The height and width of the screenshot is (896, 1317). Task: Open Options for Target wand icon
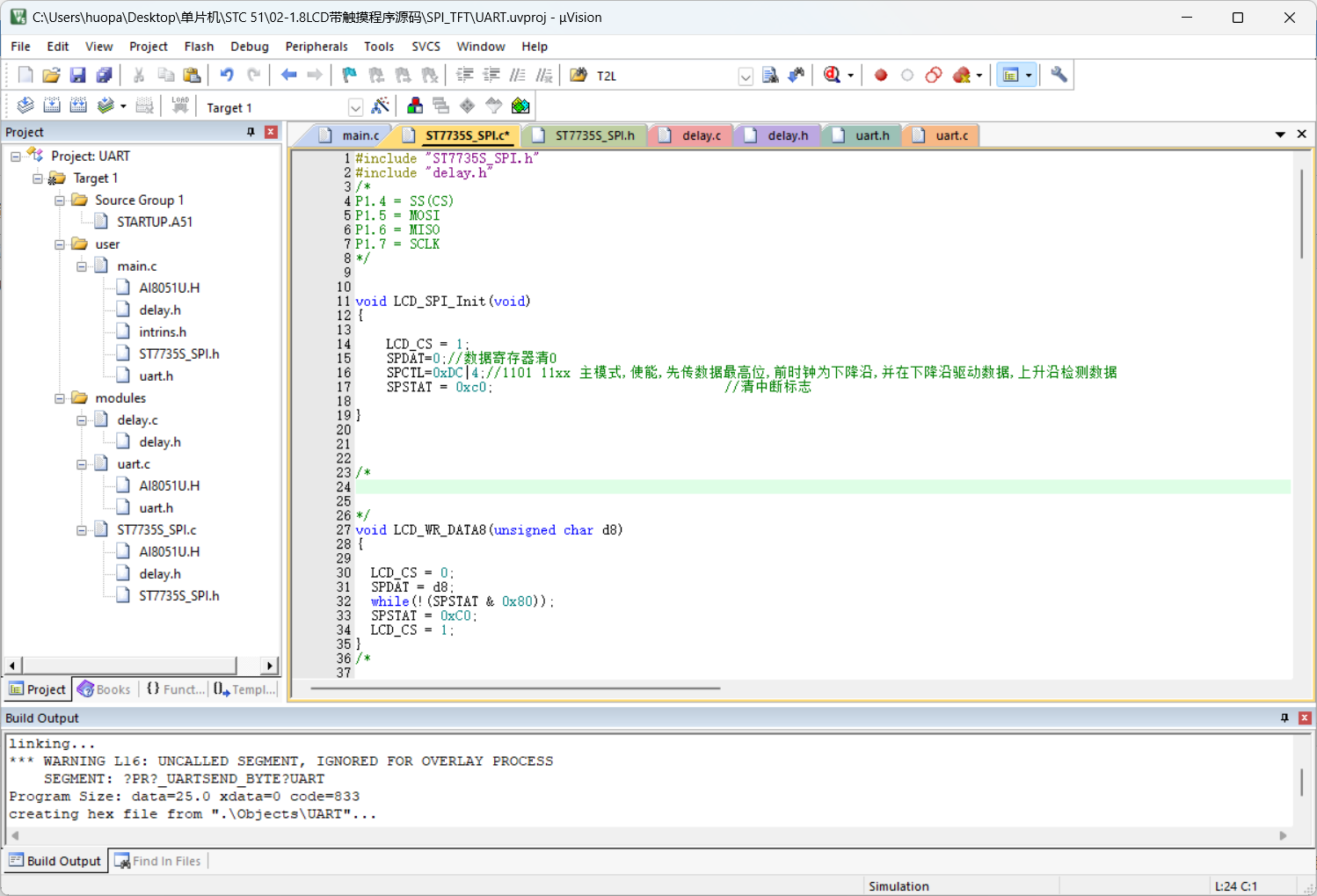(381, 106)
